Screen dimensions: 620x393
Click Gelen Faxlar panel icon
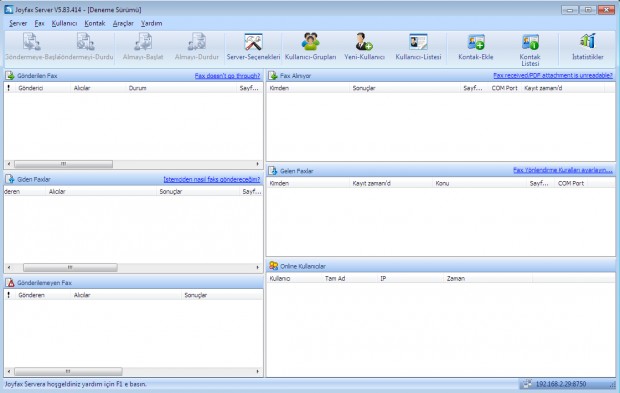pyautogui.click(x=273, y=171)
